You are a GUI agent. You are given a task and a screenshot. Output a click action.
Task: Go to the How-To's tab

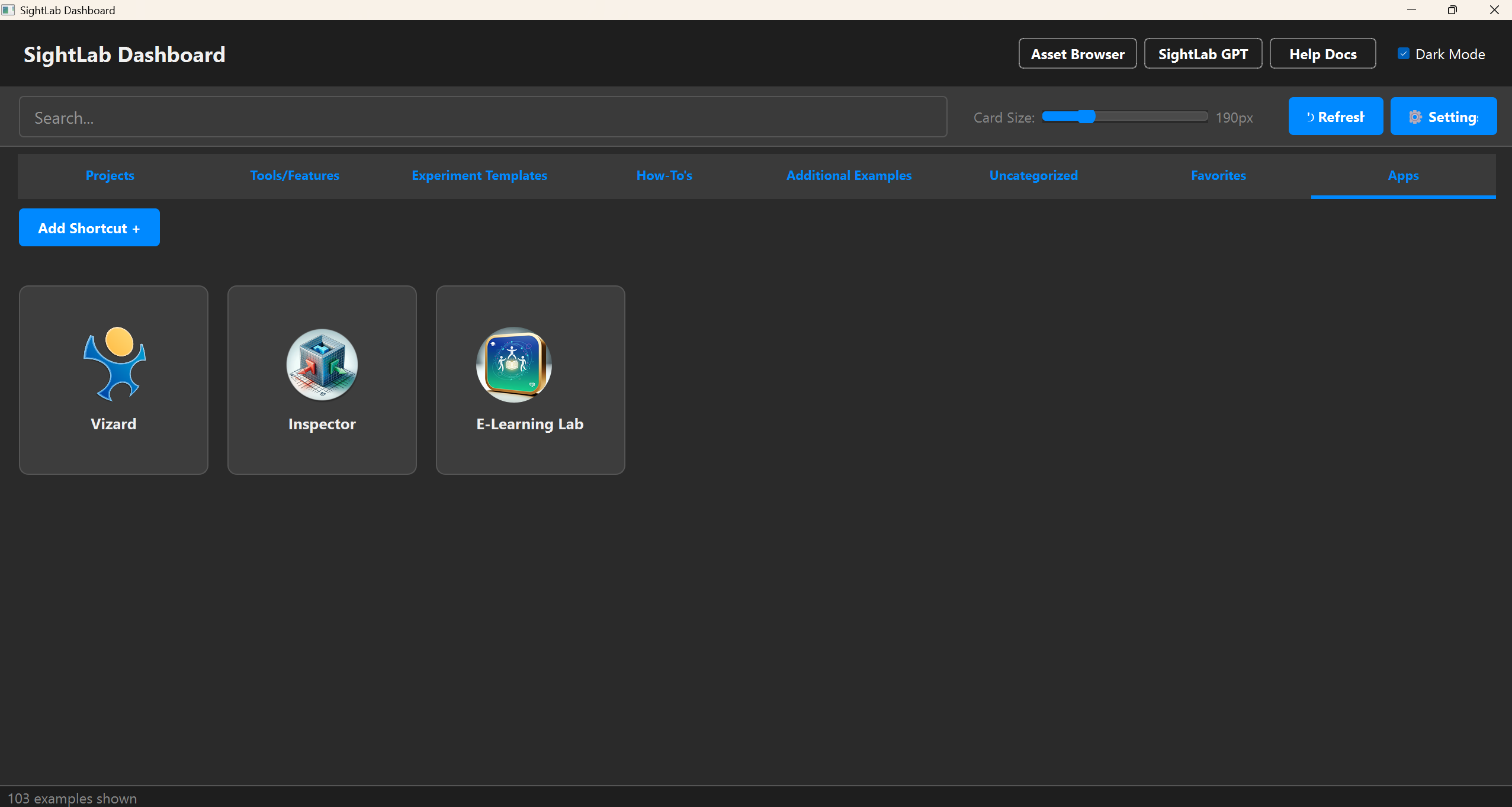point(664,175)
